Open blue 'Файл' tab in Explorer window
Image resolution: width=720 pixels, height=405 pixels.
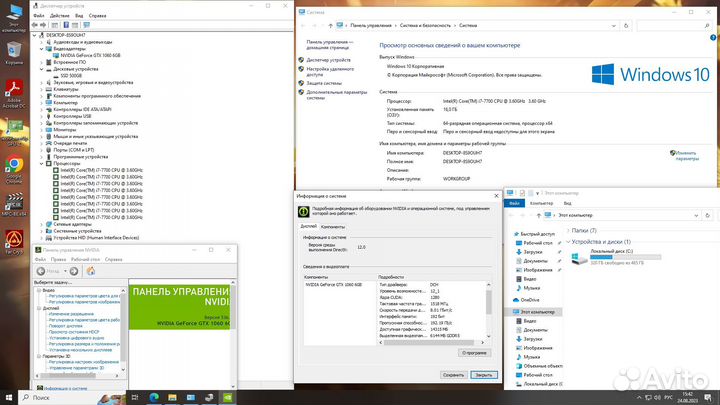(x=514, y=203)
